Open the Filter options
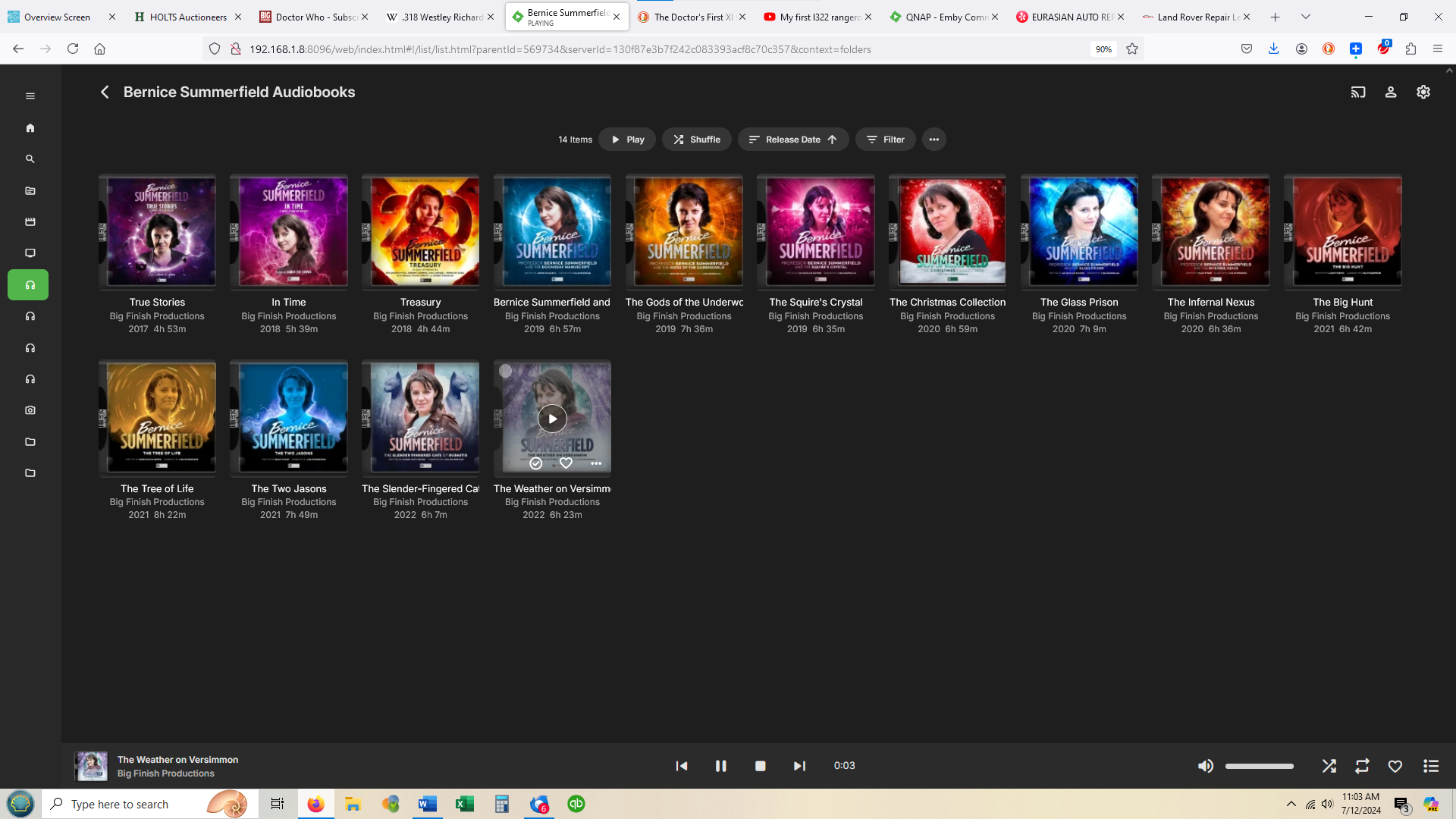Screen dimensions: 1456x819 coord(885,140)
